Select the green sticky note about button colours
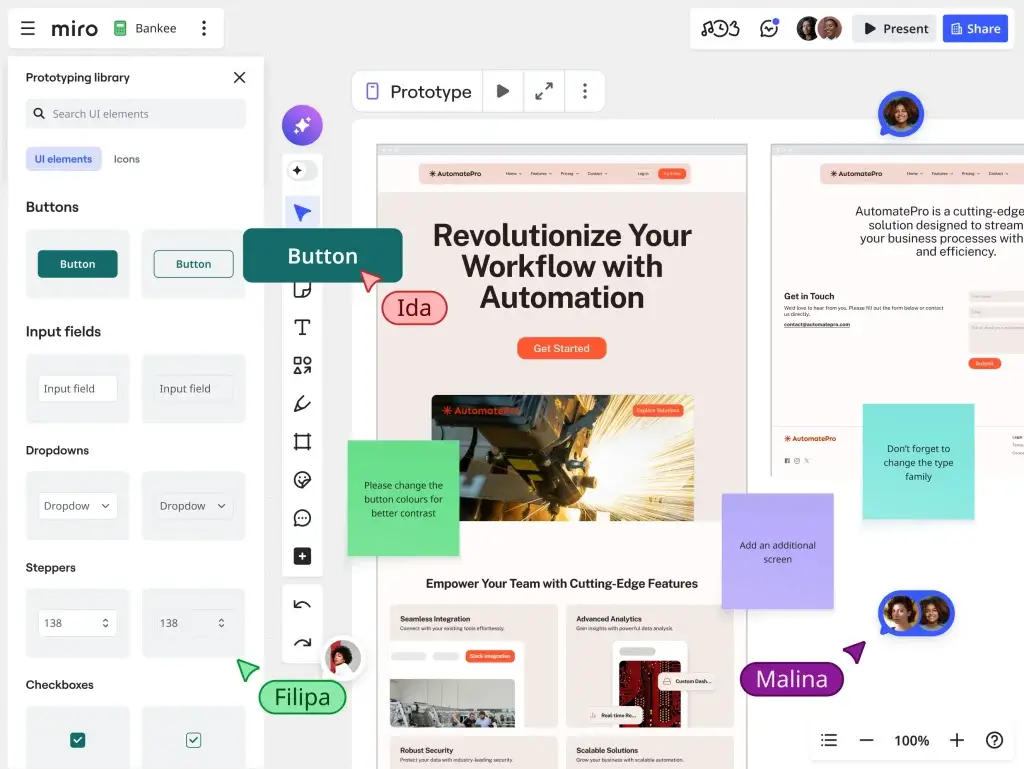 (x=404, y=499)
